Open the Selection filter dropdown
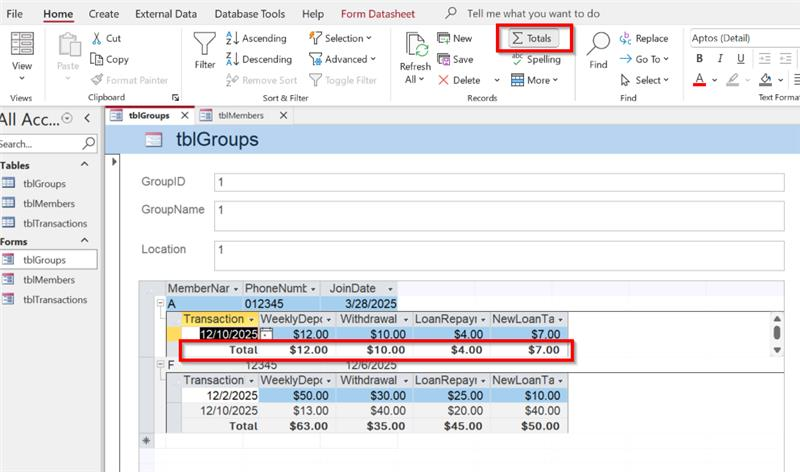Image resolution: width=800 pixels, height=472 pixels. 340,38
